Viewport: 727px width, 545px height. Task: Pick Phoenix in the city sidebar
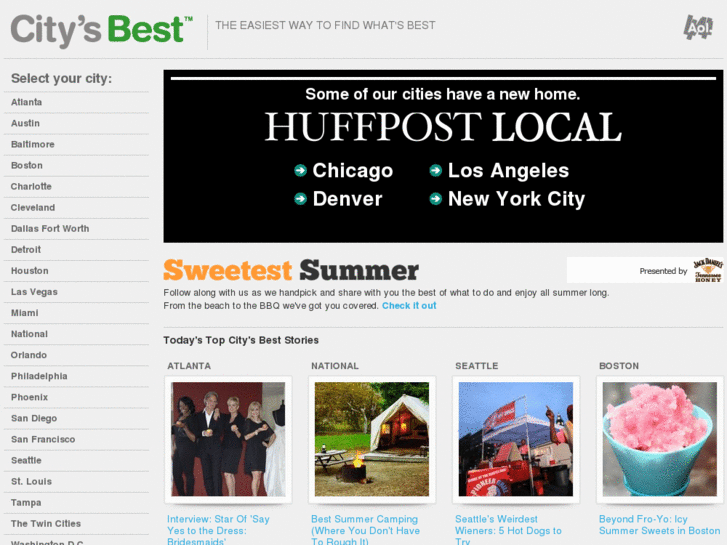(x=30, y=398)
